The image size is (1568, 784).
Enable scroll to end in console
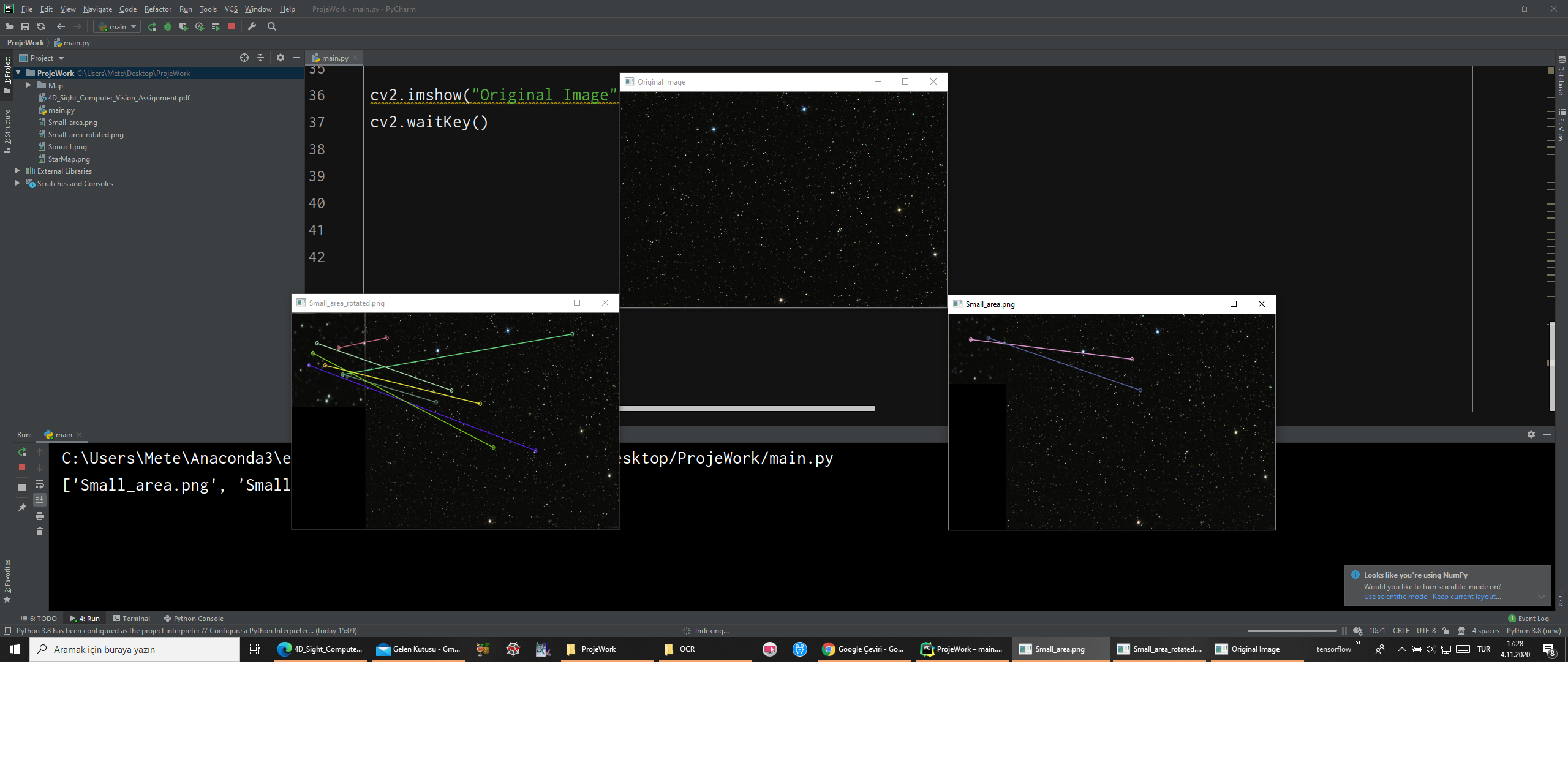point(40,499)
